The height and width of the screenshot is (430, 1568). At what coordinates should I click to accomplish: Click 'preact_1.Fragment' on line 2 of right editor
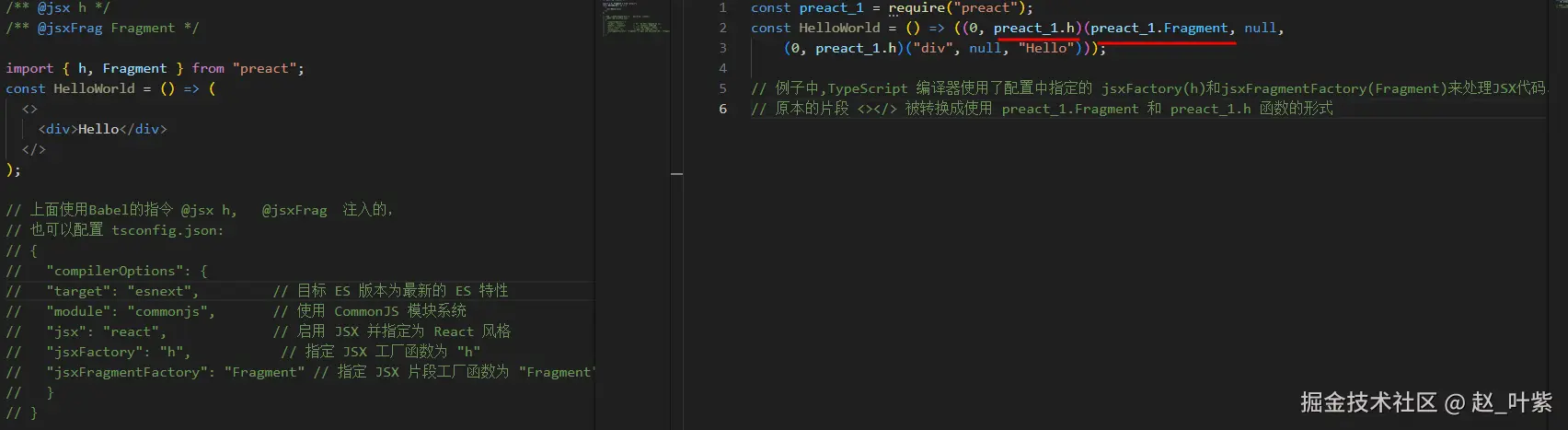click(1159, 28)
